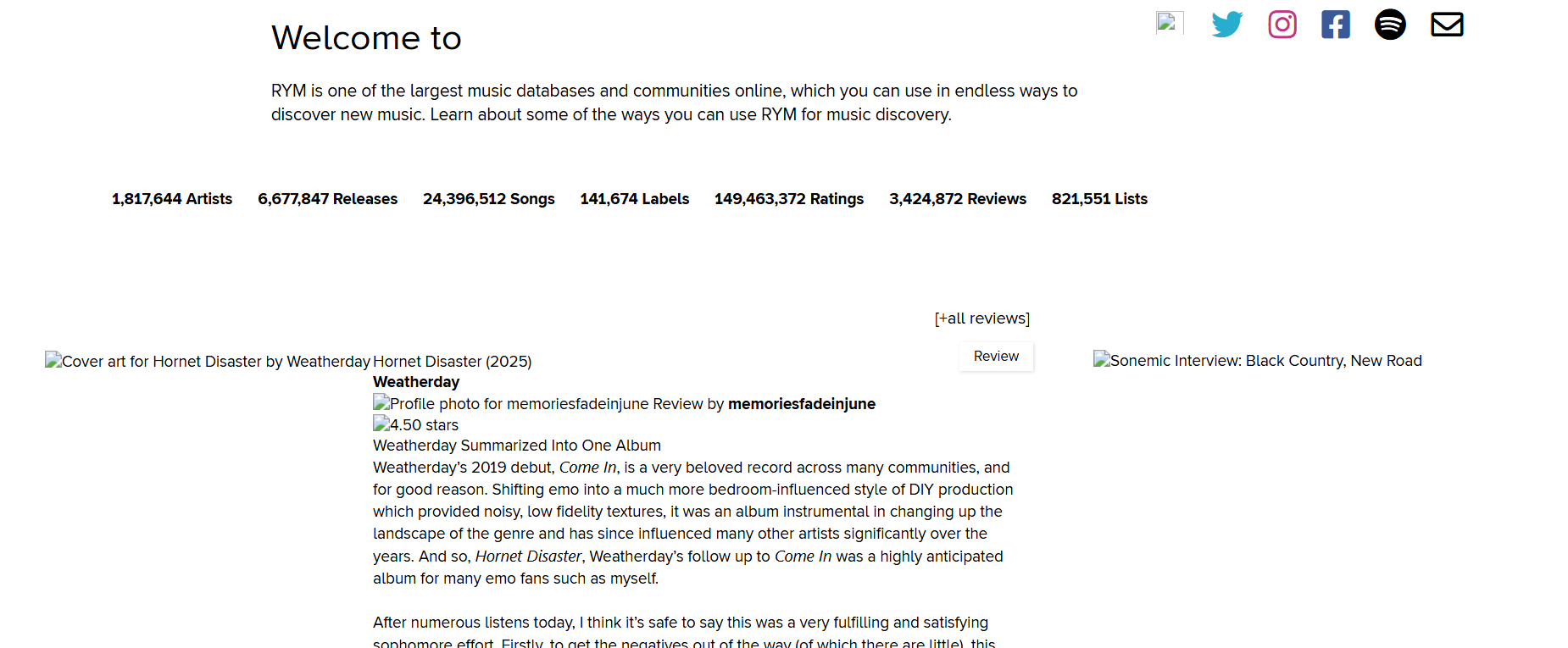Open reviewer memoriesfadeinjune's profile name
Screen dimensions: 1568x648
point(802,404)
